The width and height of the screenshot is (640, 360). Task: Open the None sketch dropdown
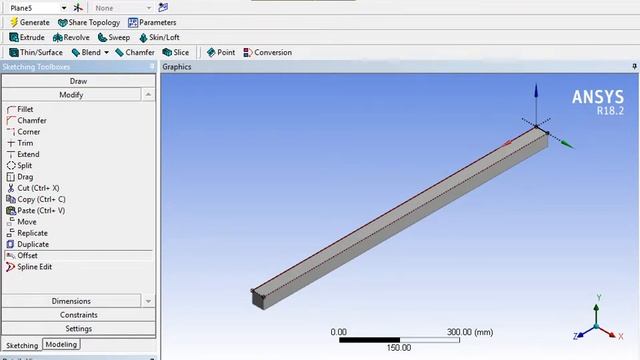point(149,8)
